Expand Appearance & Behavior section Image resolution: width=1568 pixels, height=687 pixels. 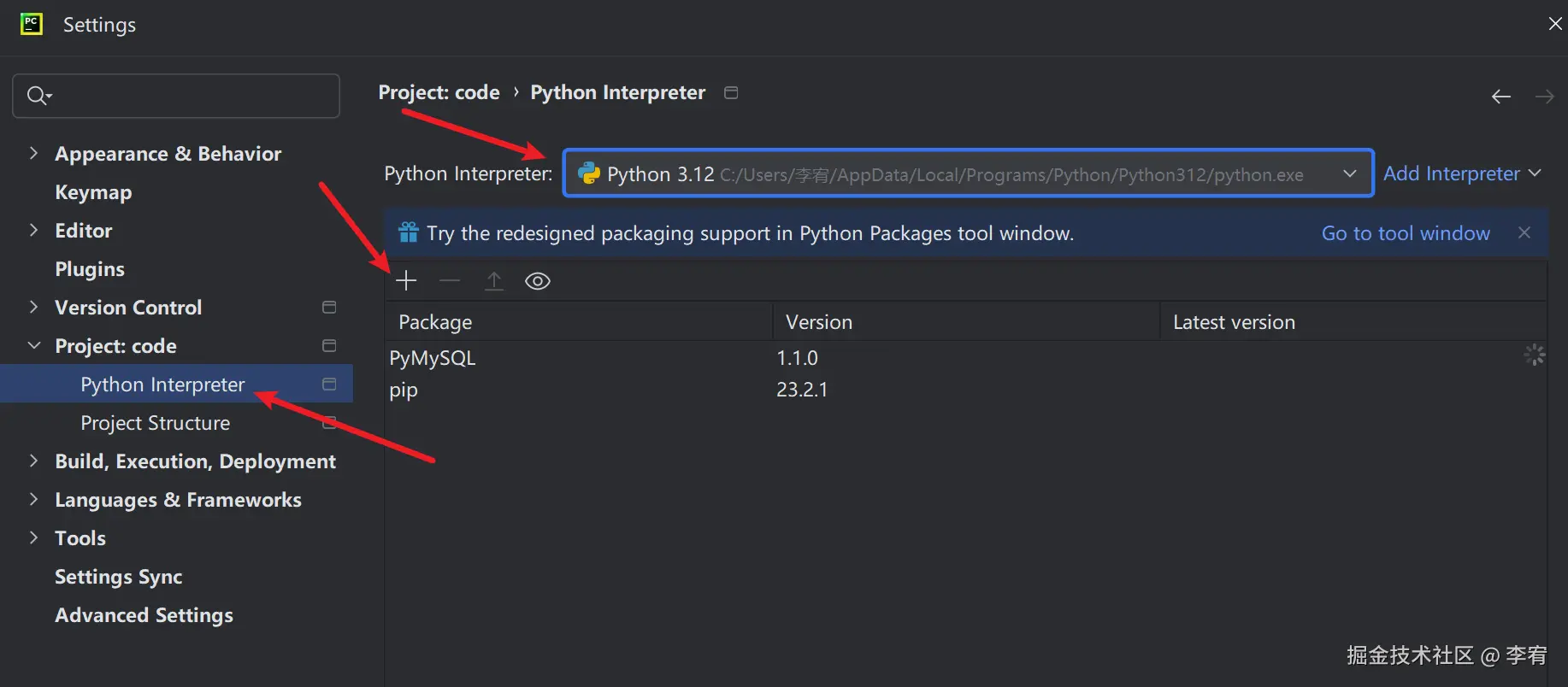[34, 154]
